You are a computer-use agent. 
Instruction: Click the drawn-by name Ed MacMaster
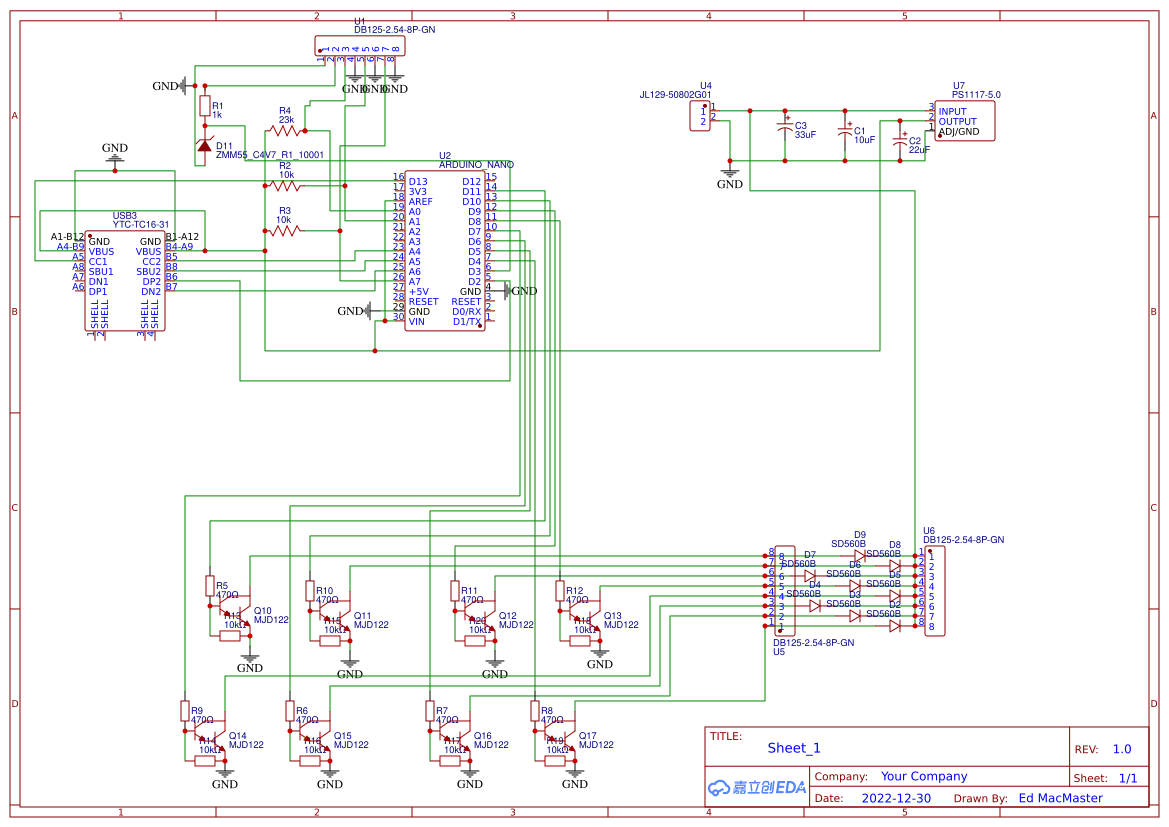(1062, 798)
